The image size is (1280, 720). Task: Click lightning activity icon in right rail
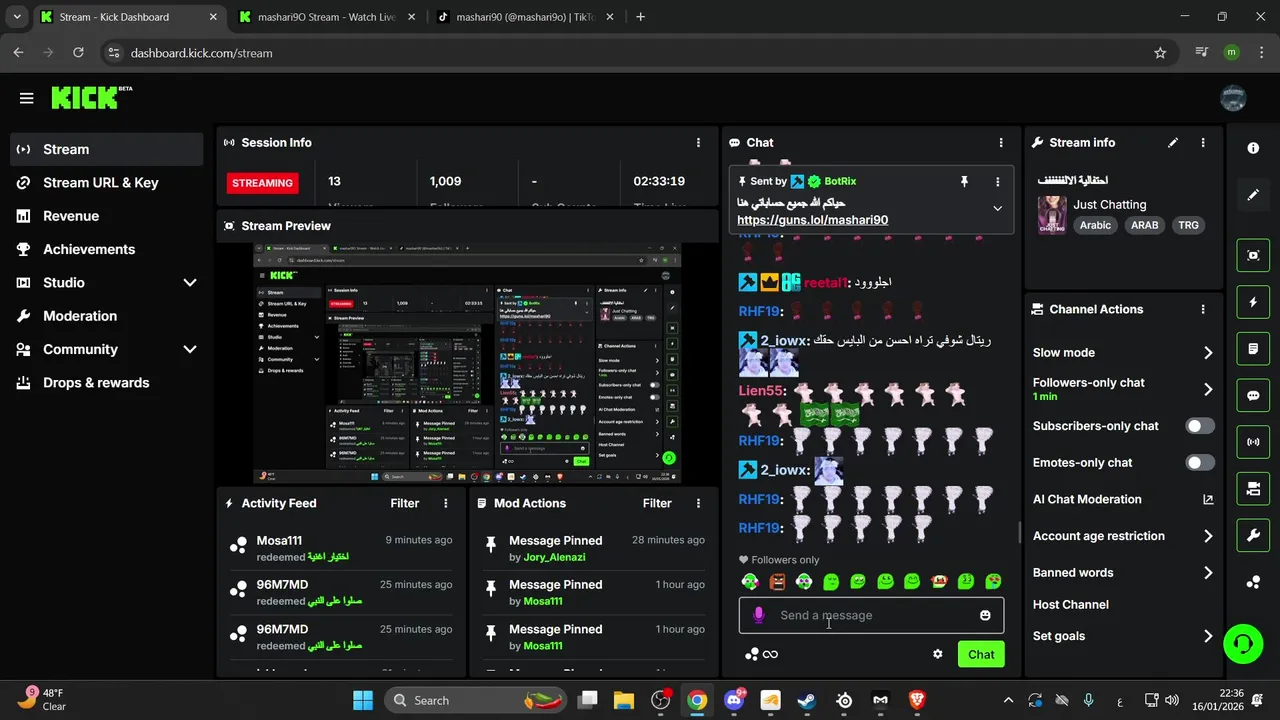click(x=1253, y=302)
